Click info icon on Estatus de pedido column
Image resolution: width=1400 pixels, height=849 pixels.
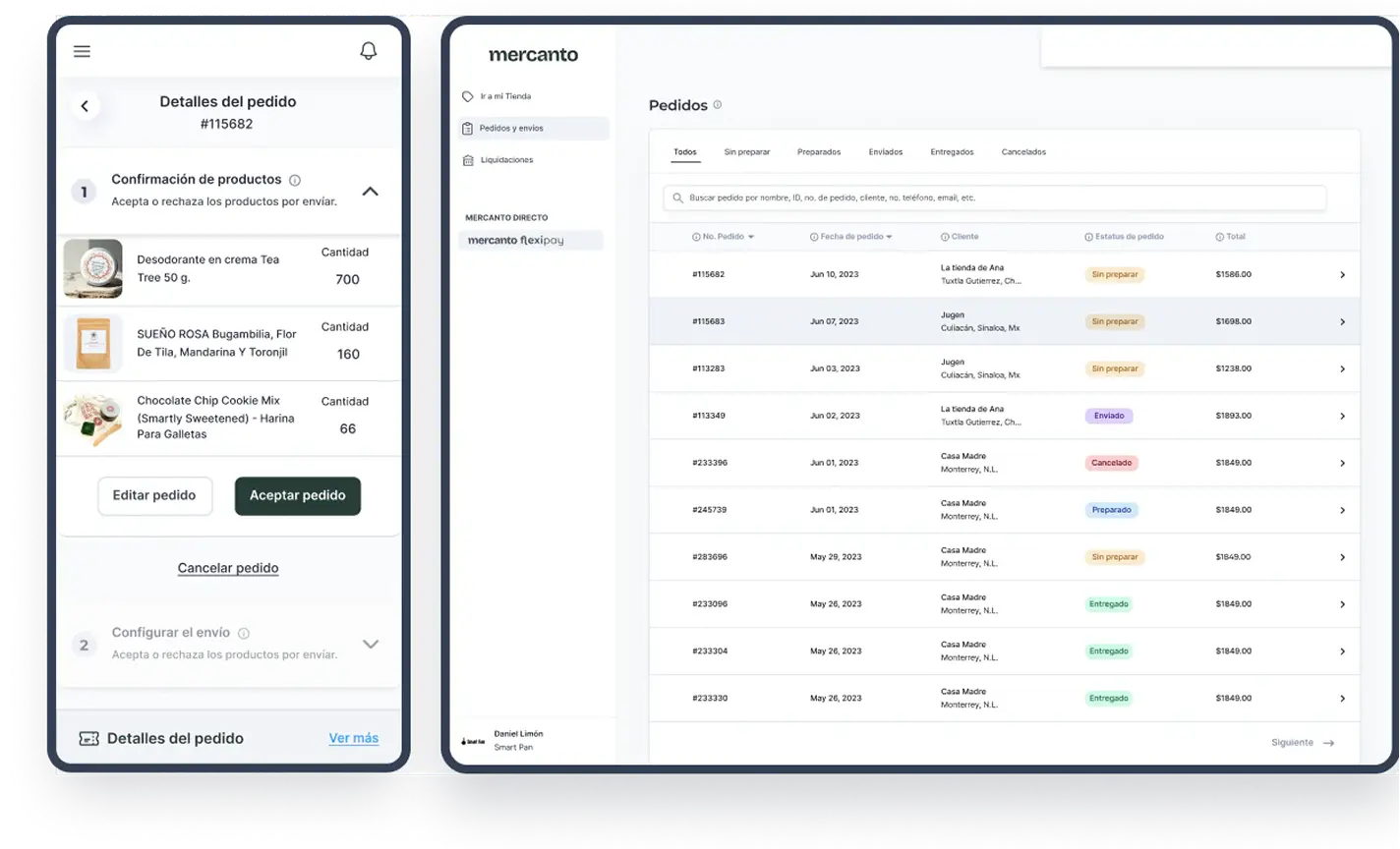point(1088,237)
